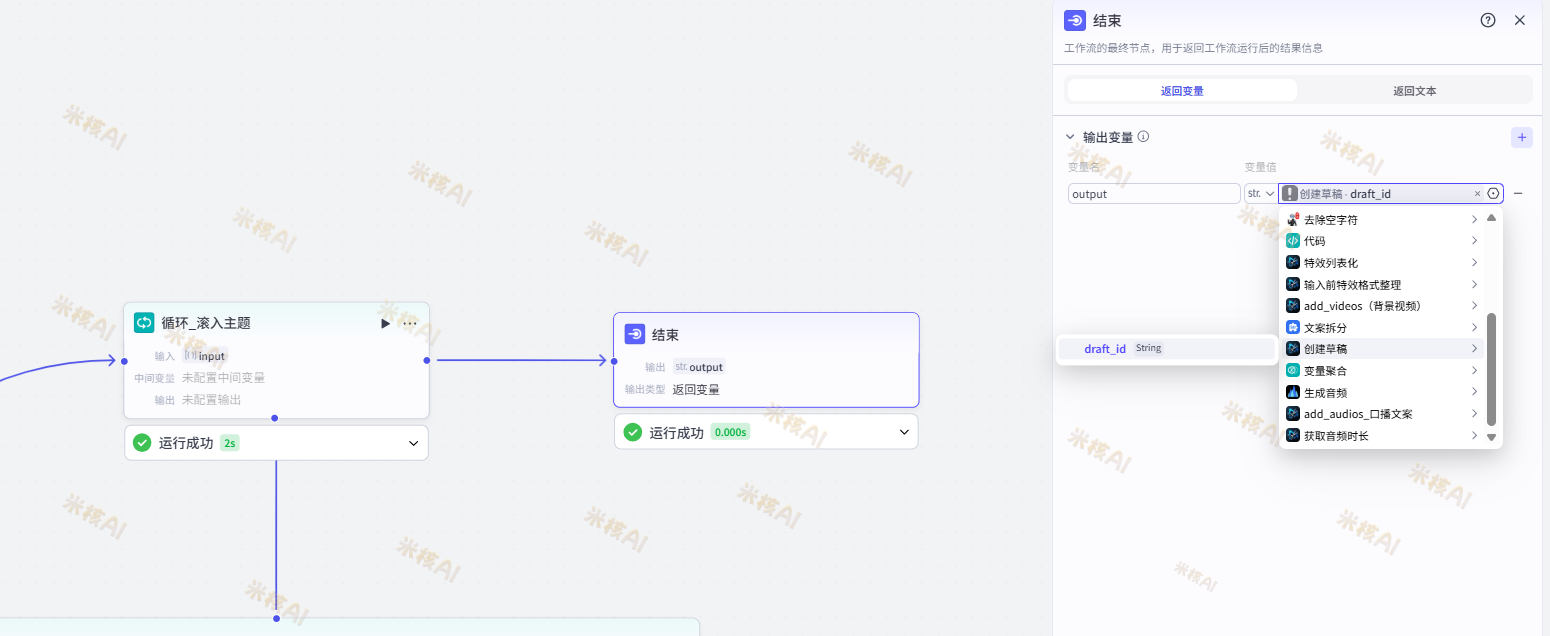This screenshot has width=1550, height=636.
Task: Click the 变量聚合 node icon
Action: click(1293, 370)
